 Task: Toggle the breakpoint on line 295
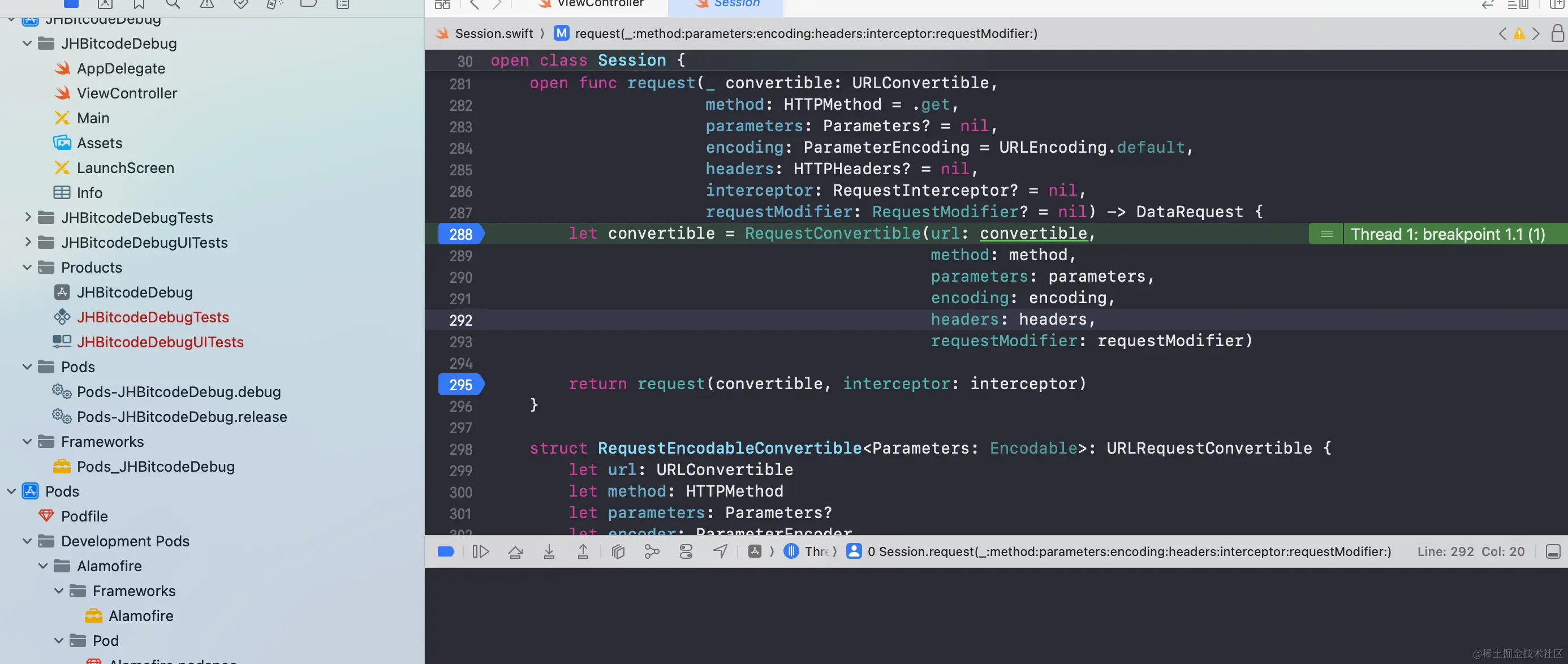point(462,384)
